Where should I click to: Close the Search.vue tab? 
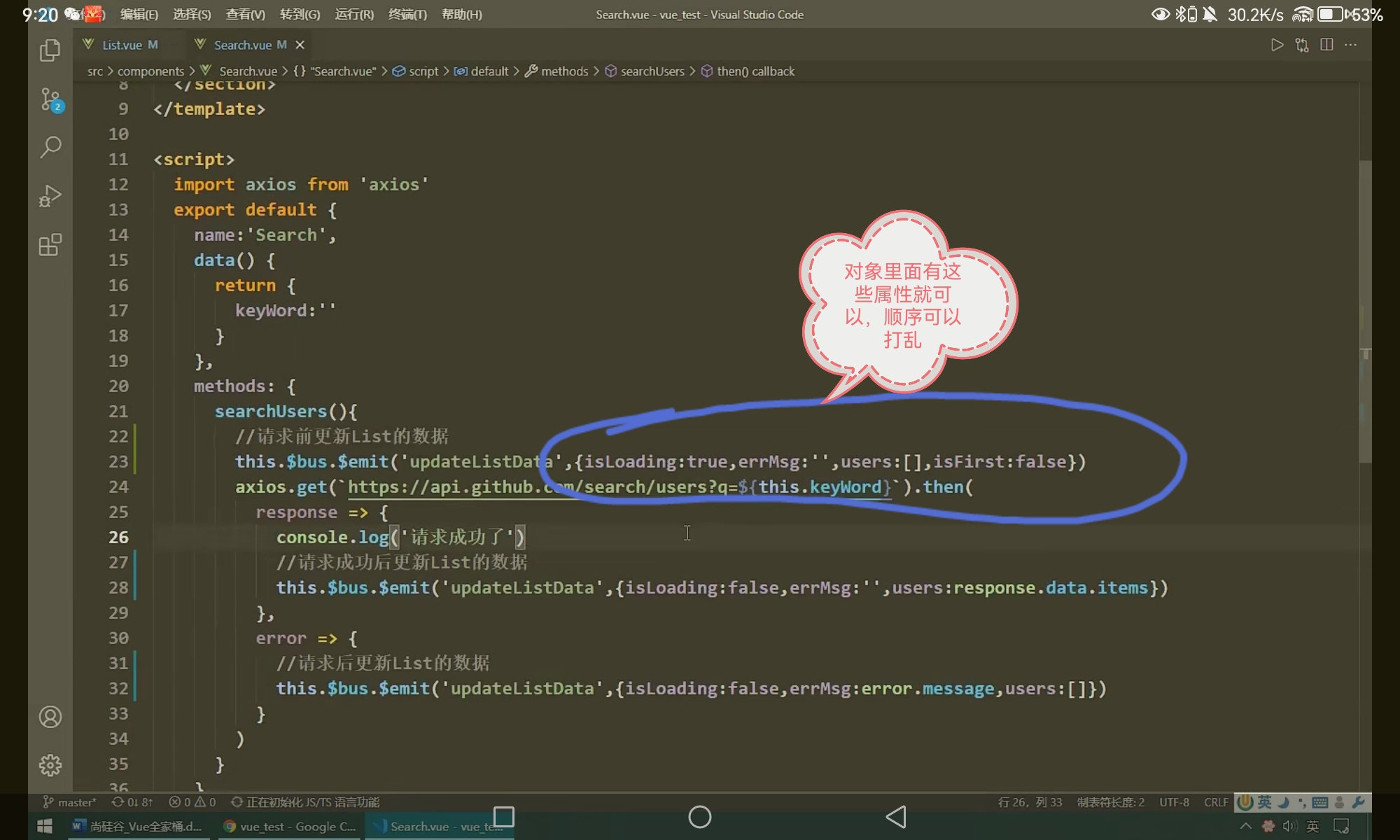[300, 45]
